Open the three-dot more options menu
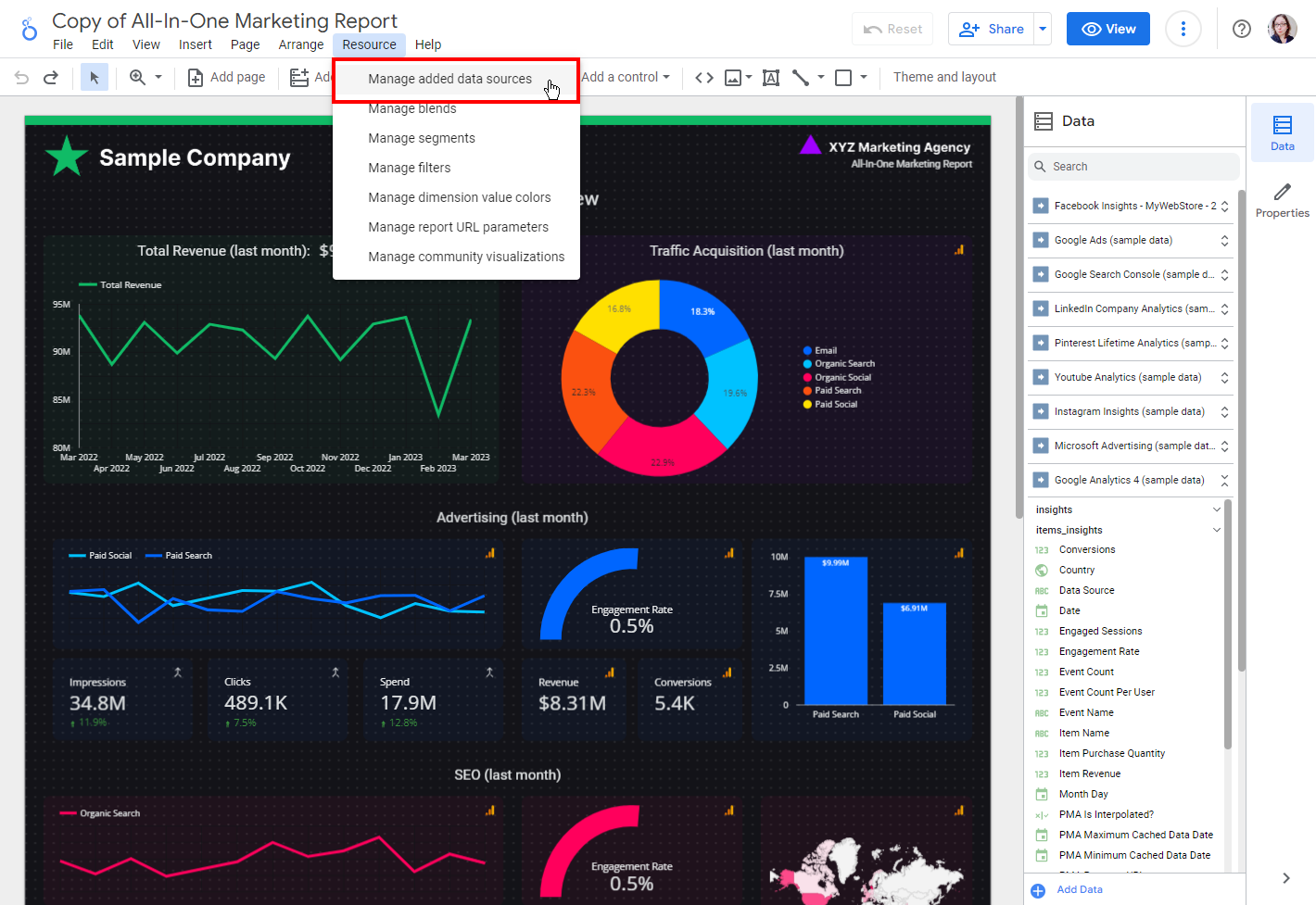This screenshot has width=1316, height=905. tap(1183, 29)
